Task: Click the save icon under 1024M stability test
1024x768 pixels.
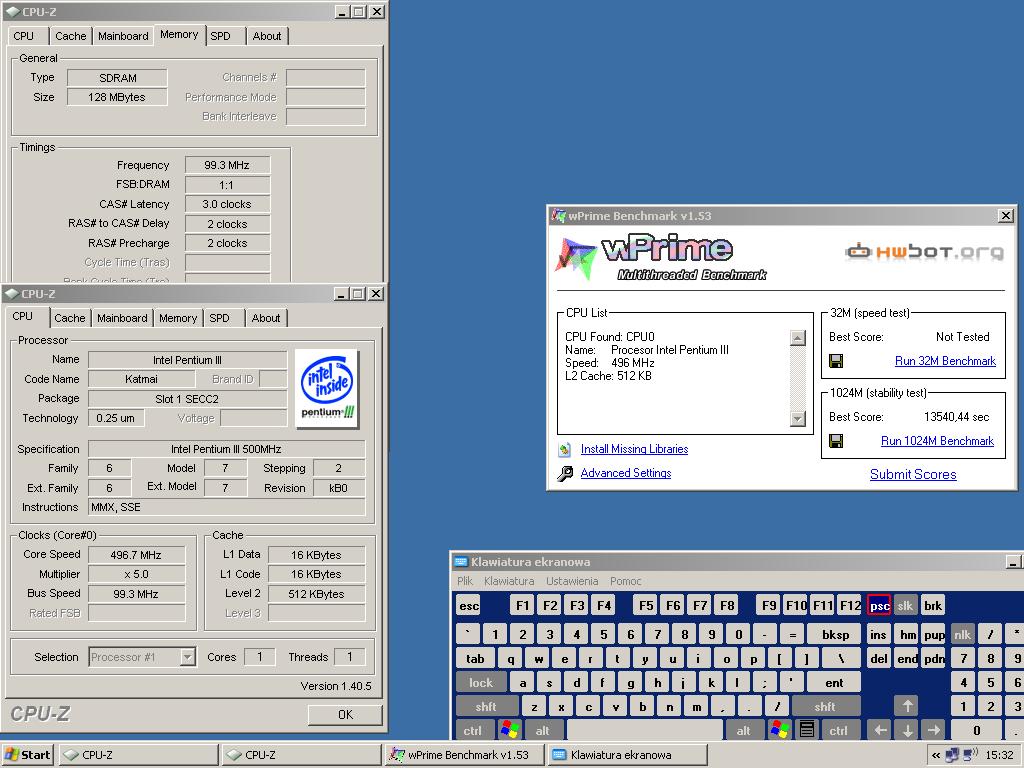Action: 836,441
